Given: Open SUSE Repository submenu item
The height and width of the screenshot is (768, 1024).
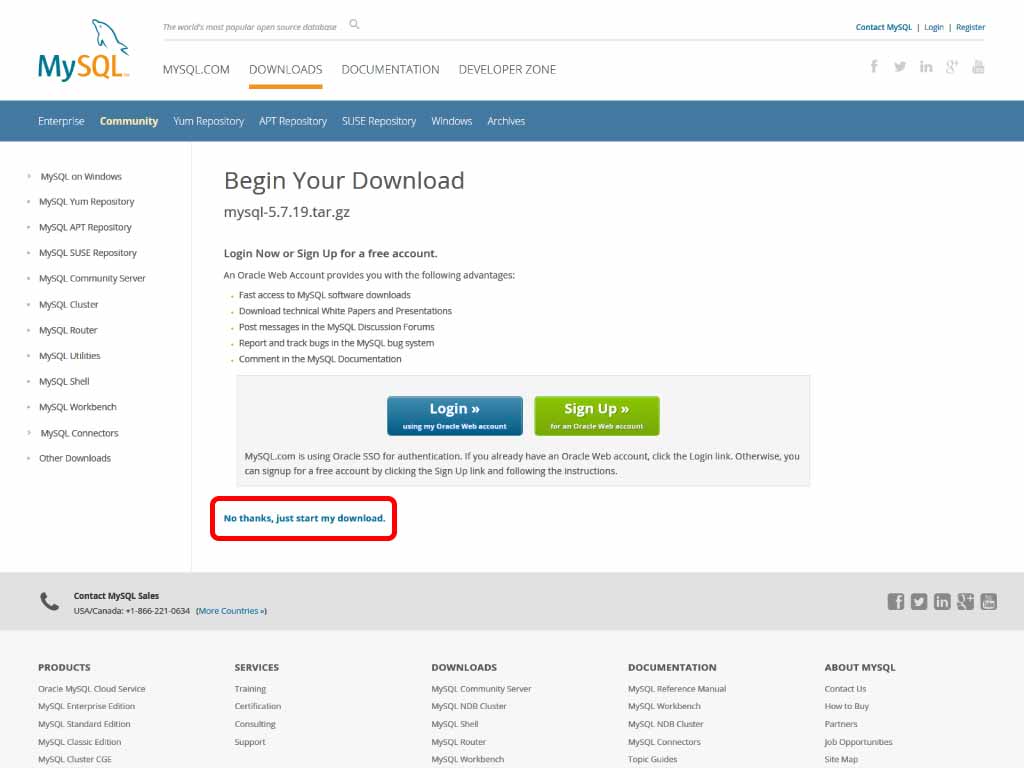Looking at the screenshot, I should (379, 121).
